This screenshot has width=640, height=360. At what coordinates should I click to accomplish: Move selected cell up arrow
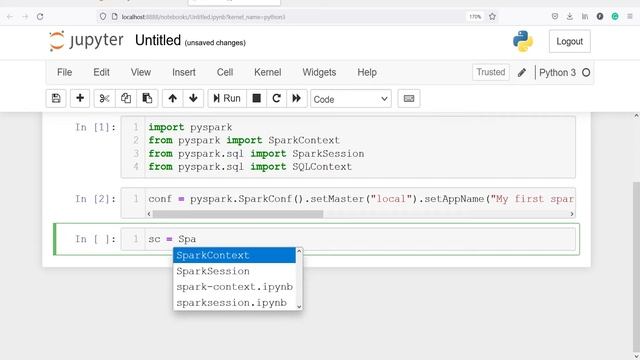pyautogui.click(x=173, y=98)
